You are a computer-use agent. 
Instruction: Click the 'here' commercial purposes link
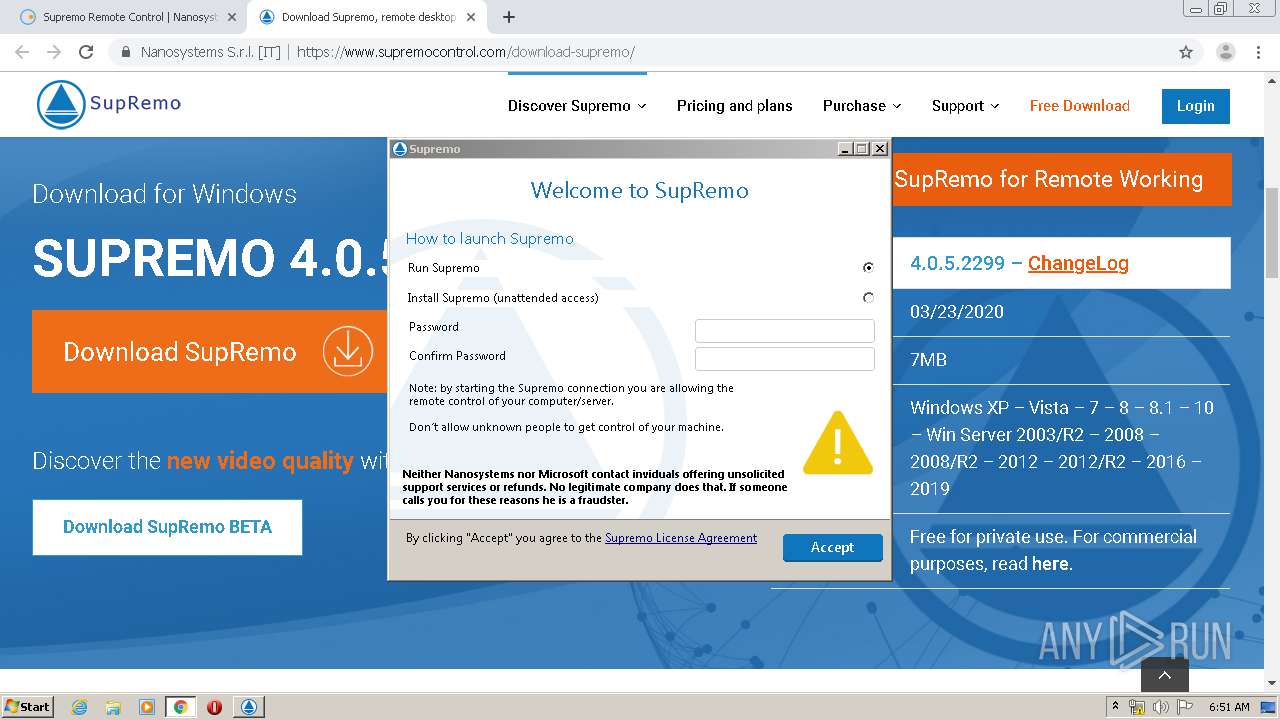pyautogui.click(x=1050, y=564)
